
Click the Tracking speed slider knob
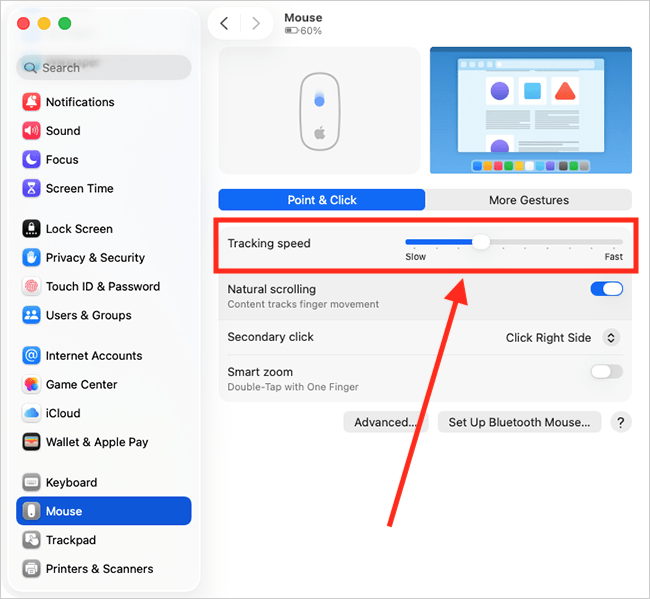(x=481, y=242)
